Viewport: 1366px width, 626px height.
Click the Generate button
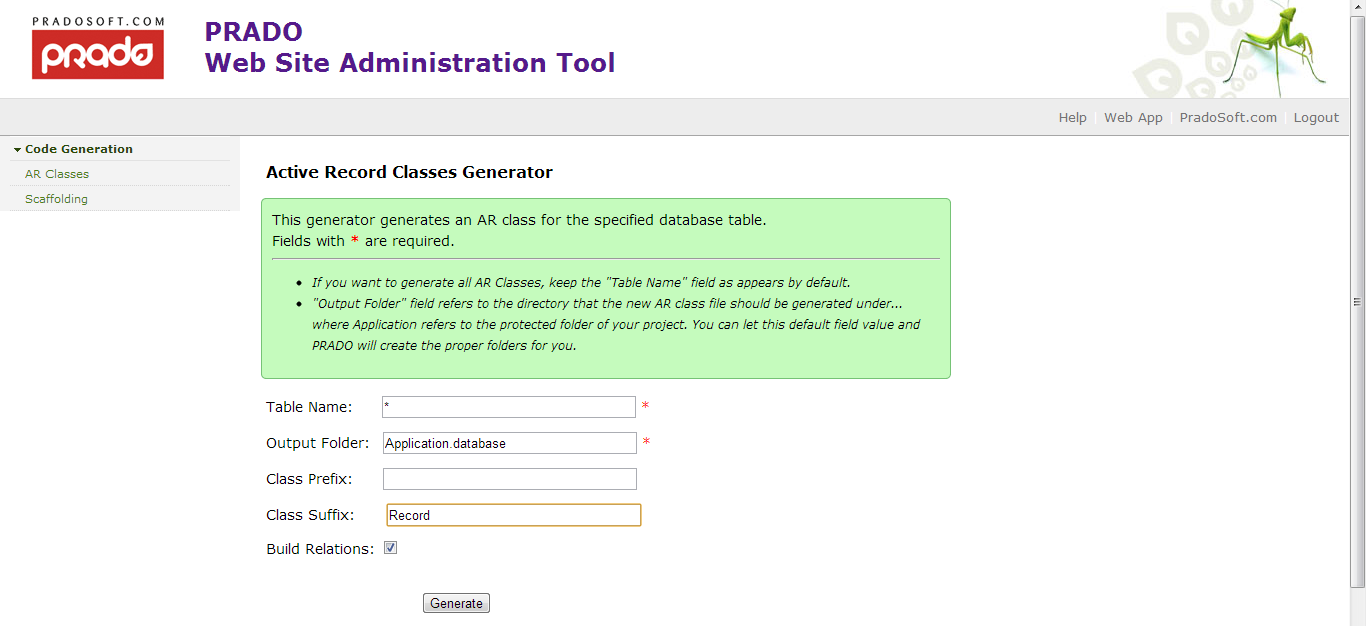tap(456, 603)
